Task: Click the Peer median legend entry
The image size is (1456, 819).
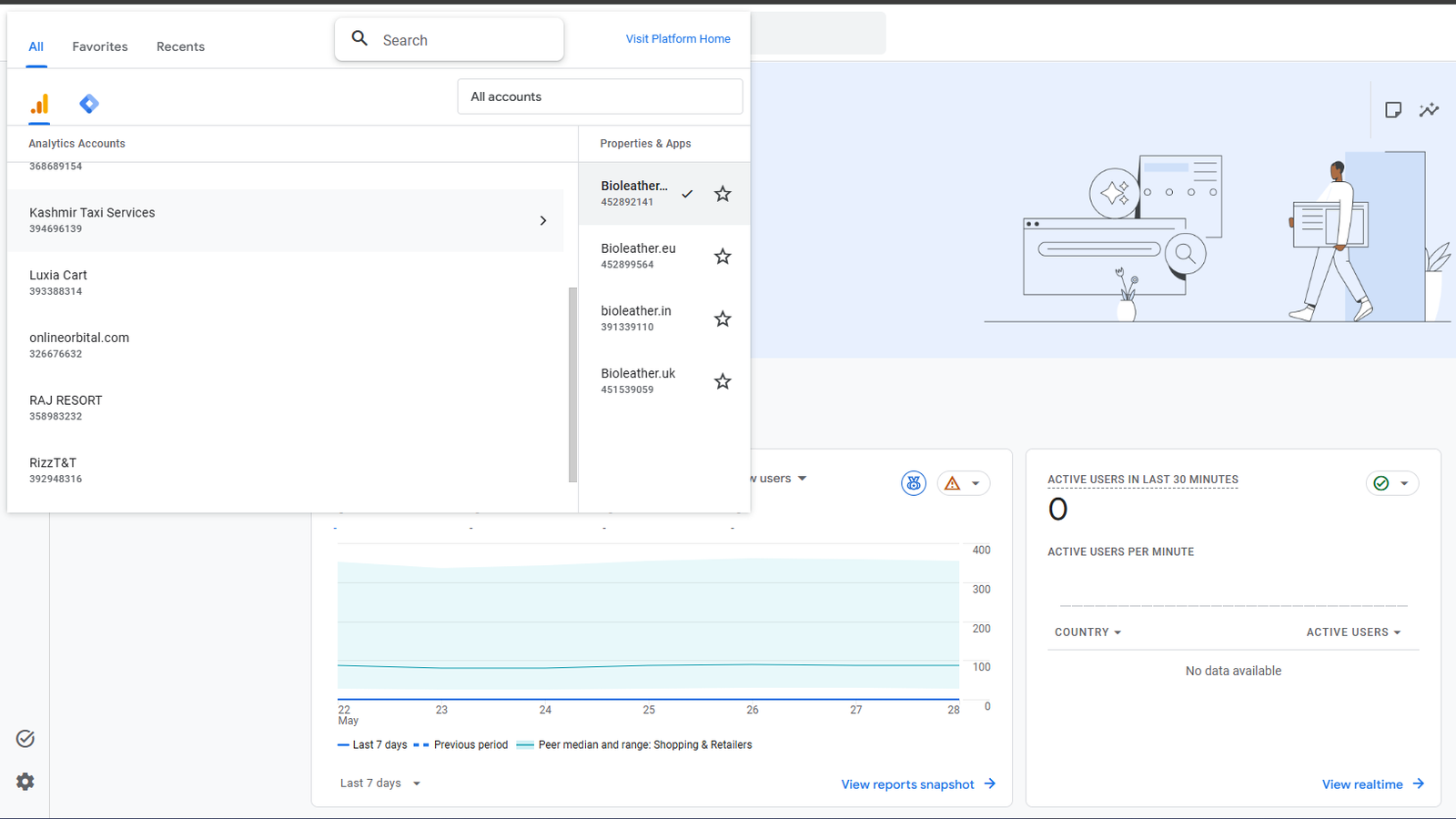Action: tap(634, 745)
